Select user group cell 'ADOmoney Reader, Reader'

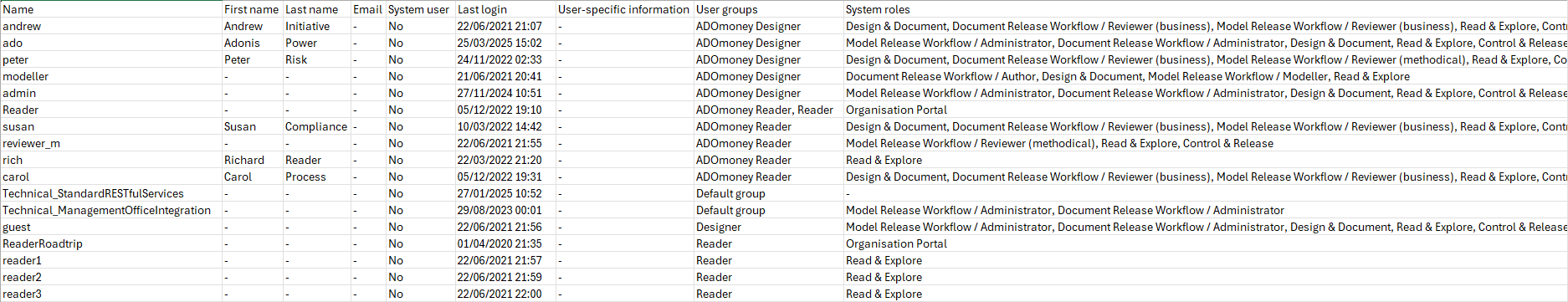point(769,110)
